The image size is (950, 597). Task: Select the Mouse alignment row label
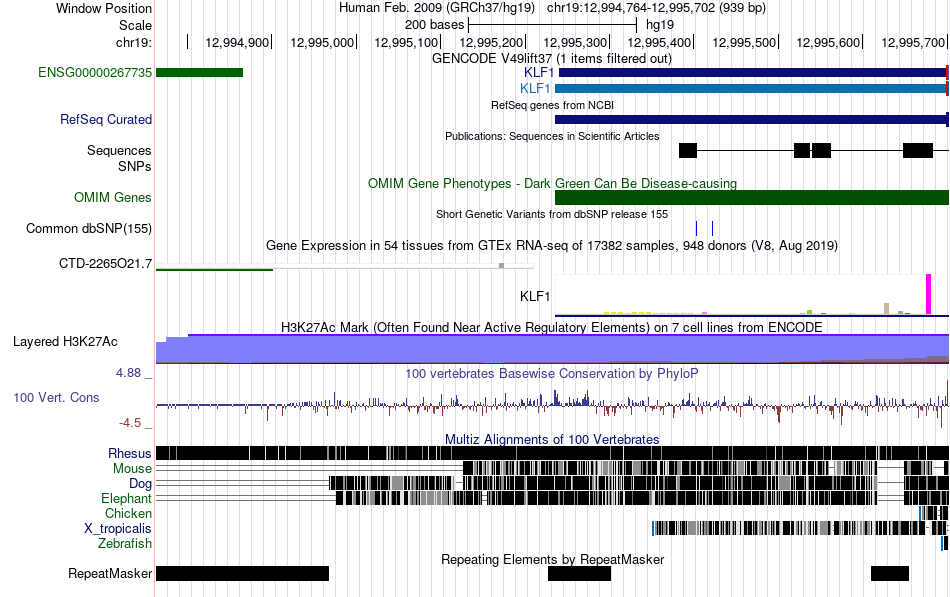132,469
